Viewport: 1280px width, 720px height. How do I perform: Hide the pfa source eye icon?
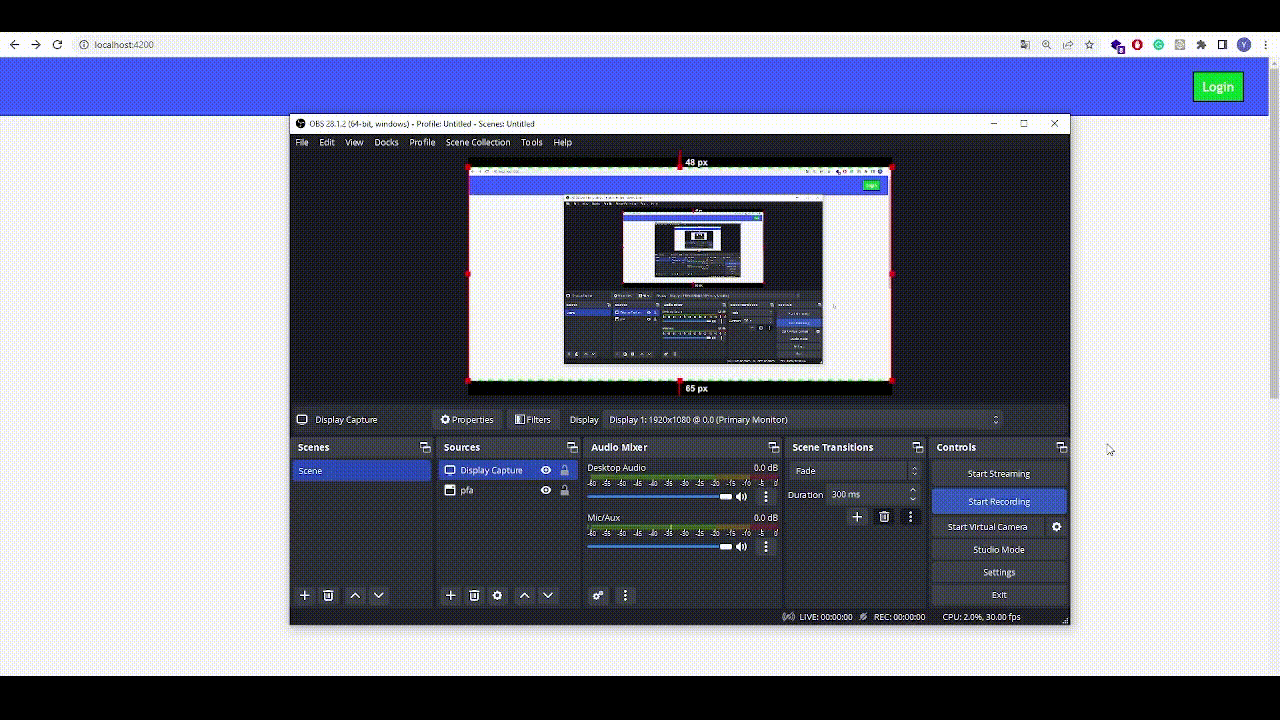(546, 490)
